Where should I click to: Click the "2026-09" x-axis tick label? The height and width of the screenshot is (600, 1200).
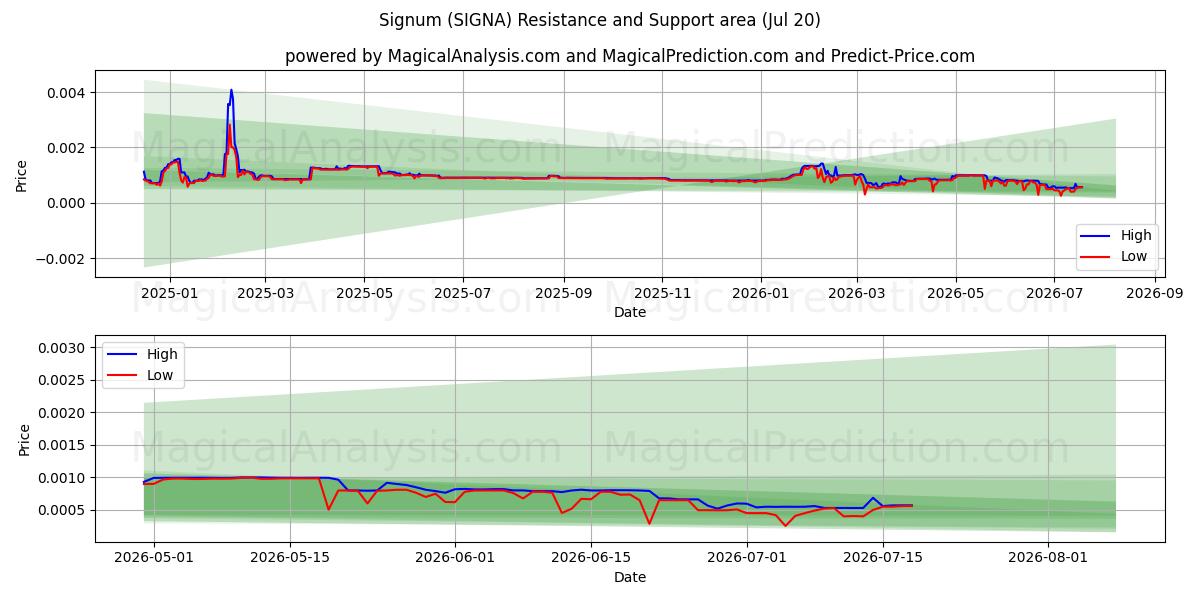(x=1154, y=294)
